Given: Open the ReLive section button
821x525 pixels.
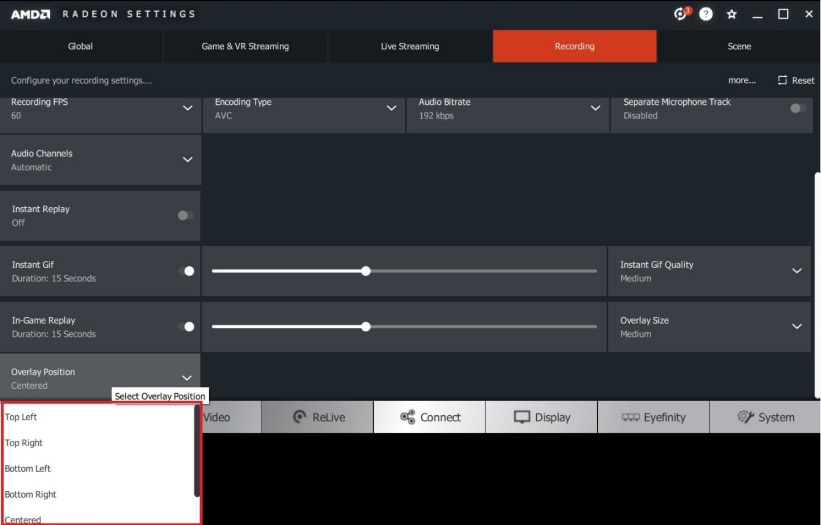Looking at the screenshot, I should [x=317, y=417].
